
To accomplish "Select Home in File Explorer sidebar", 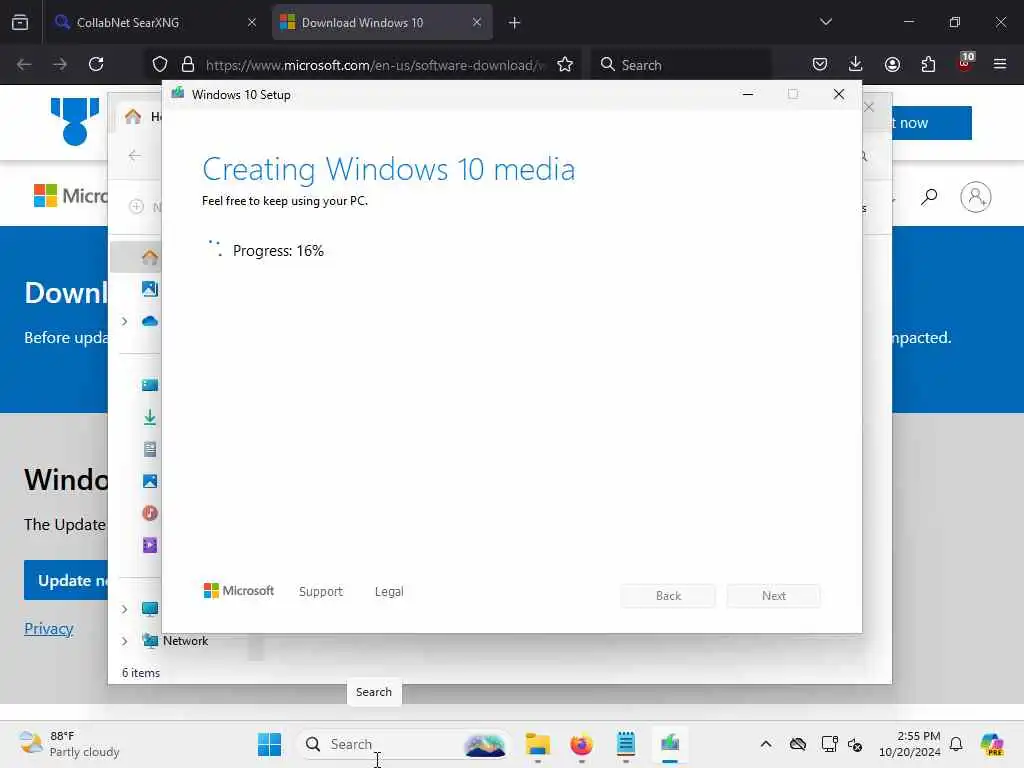I will (x=150, y=257).
